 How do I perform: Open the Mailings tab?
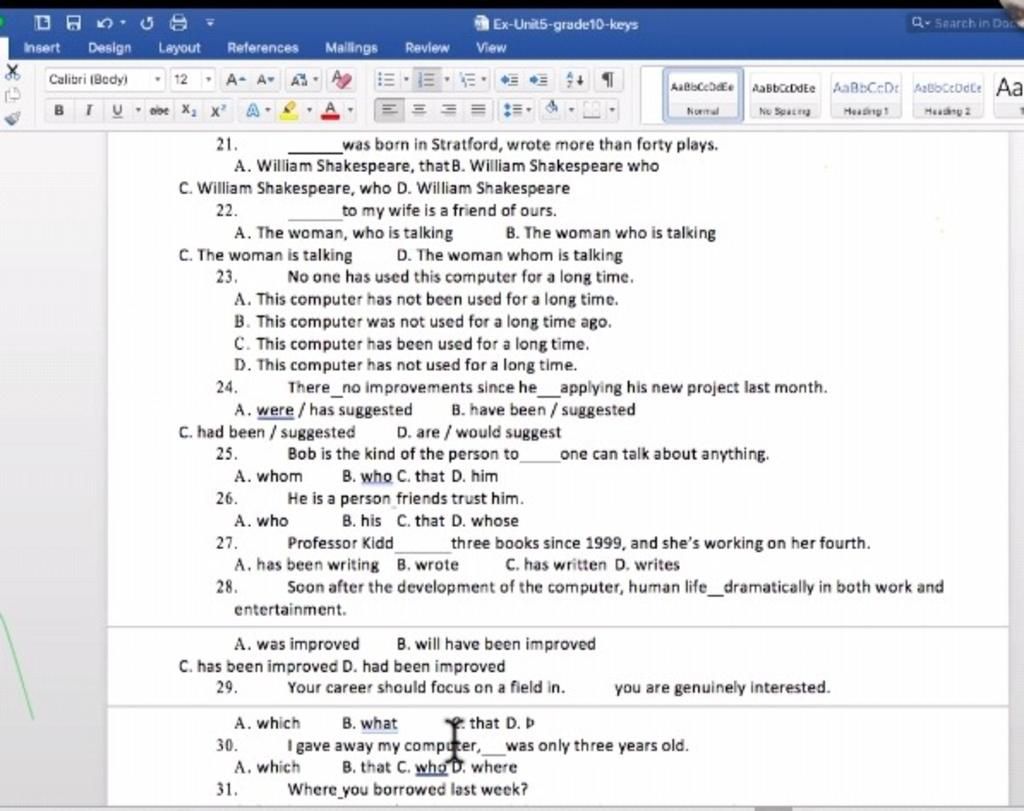[351, 48]
